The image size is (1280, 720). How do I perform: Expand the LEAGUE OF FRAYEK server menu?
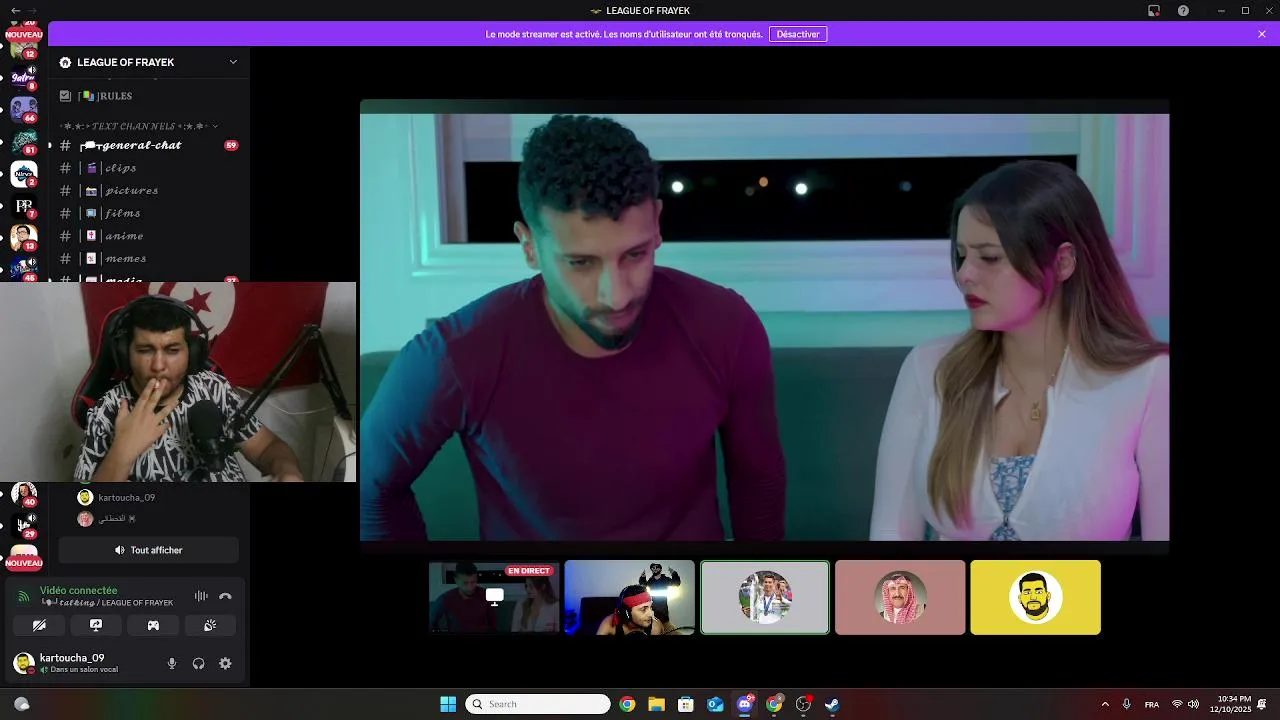pyautogui.click(x=149, y=62)
